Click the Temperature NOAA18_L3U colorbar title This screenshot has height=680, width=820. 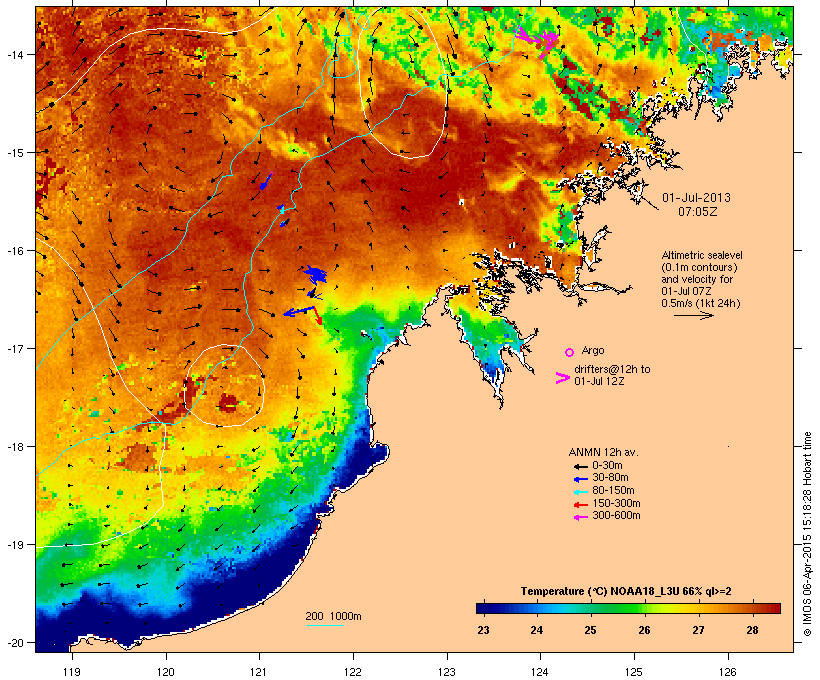(626, 592)
